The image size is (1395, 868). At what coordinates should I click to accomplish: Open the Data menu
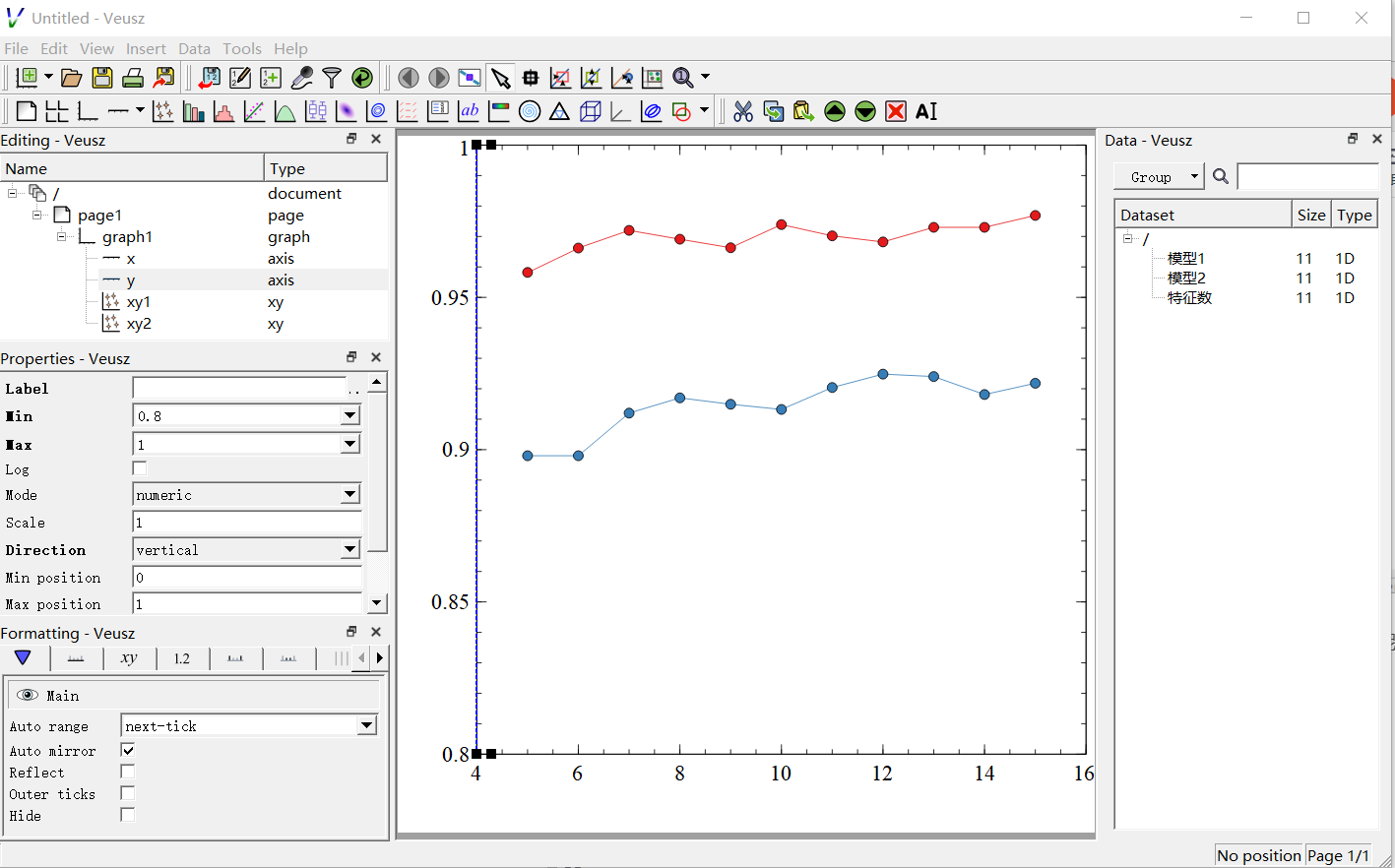point(194,48)
